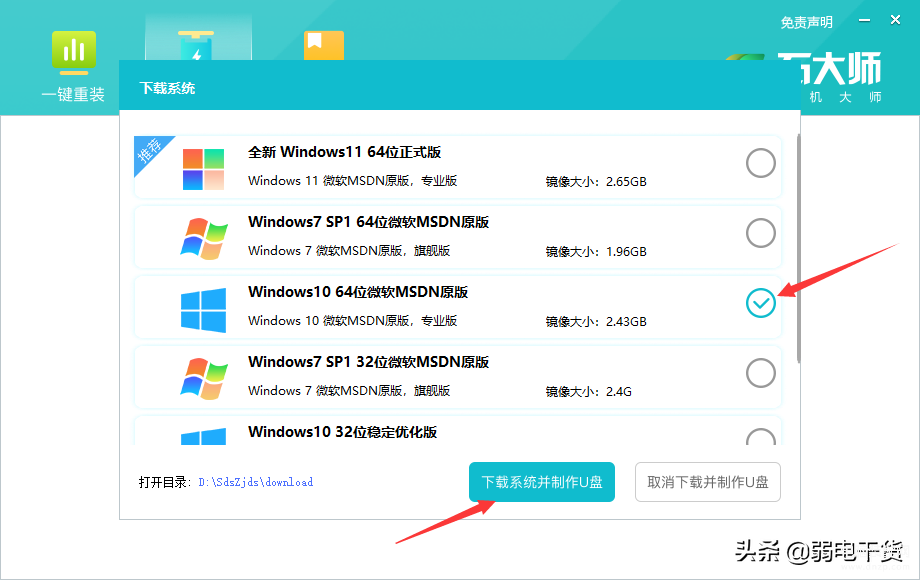Close the application window

pyautogui.click(x=895, y=20)
